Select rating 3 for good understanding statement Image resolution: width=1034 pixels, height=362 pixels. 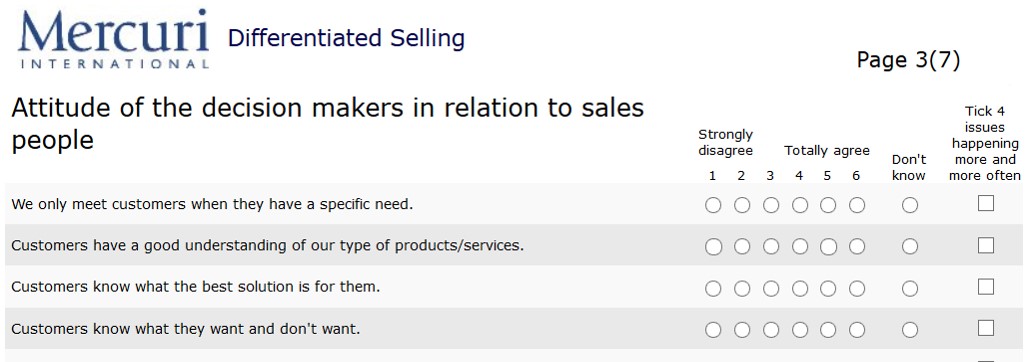coord(771,247)
